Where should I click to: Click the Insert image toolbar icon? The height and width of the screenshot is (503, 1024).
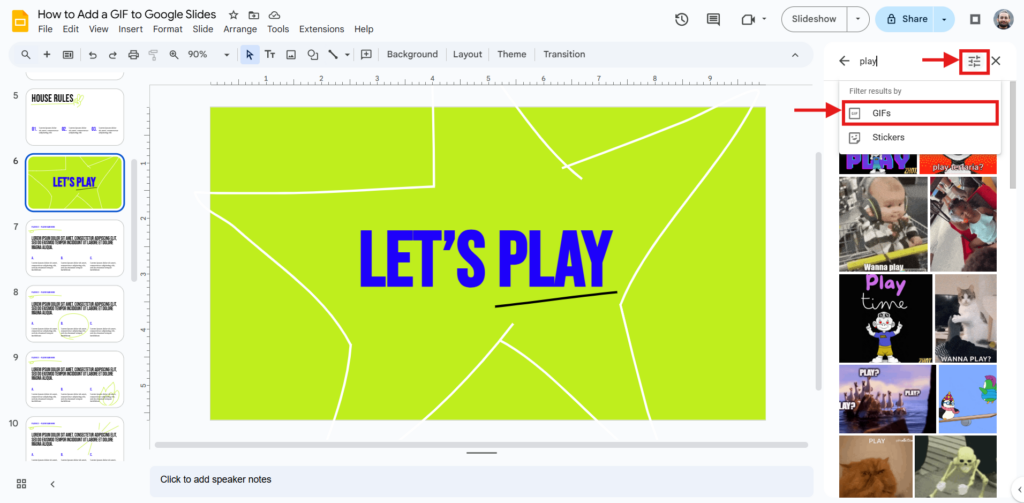pyautogui.click(x=291, y=54)
